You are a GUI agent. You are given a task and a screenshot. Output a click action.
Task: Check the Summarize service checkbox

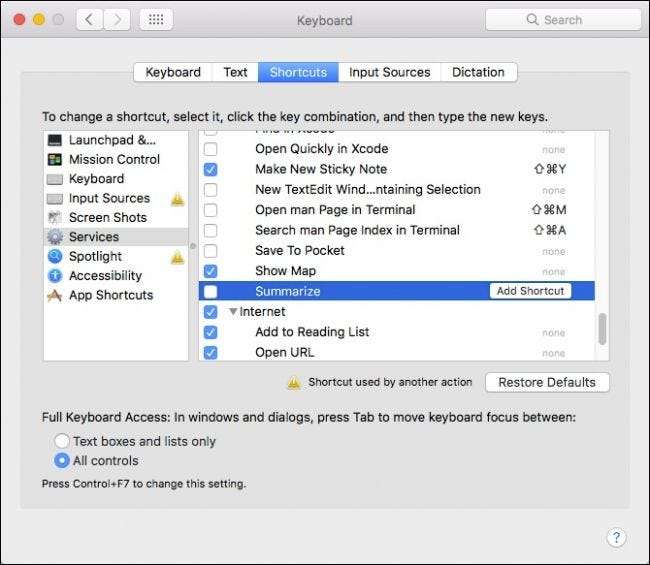point(211,291)
